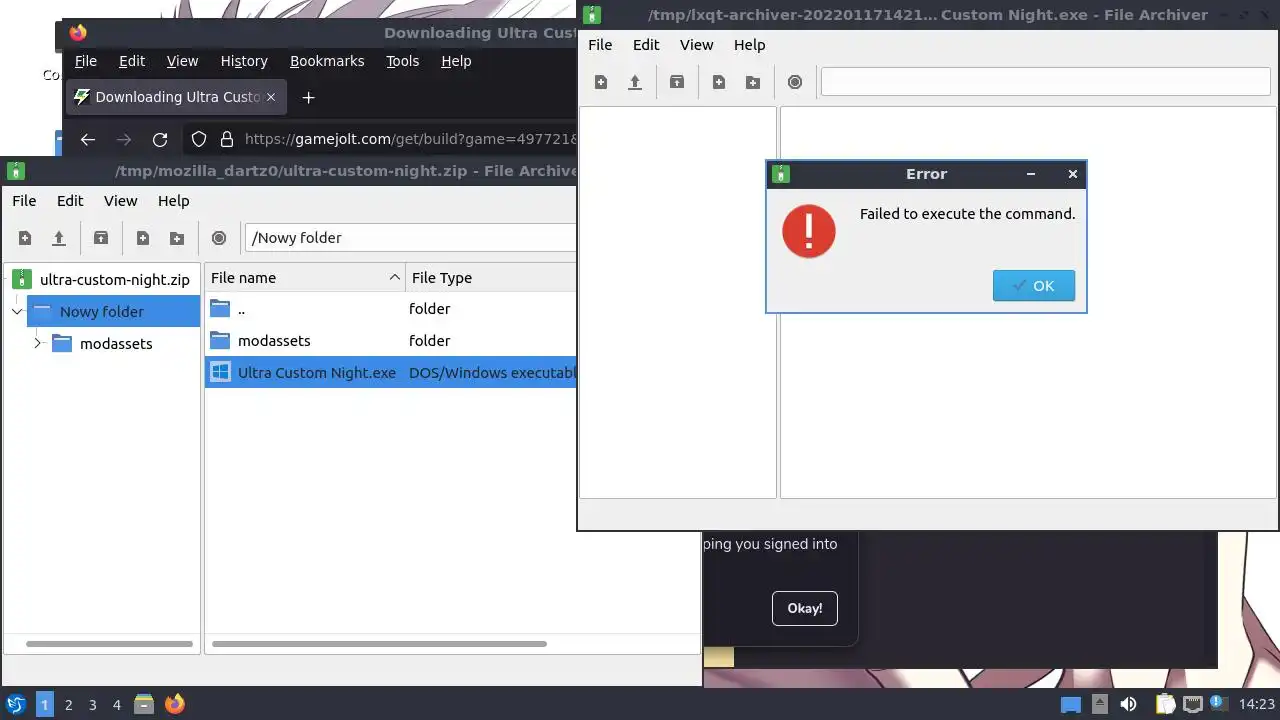Close the Error dialog with X
The width and height of the screenshot is (1280, 720).
pyautogui.click(x=1073, y=174)
